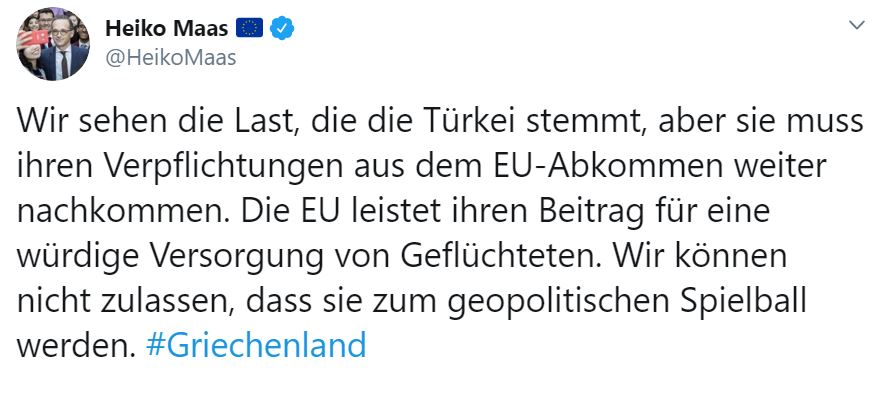Open Heiko Maas profile picture

point(53,44)
